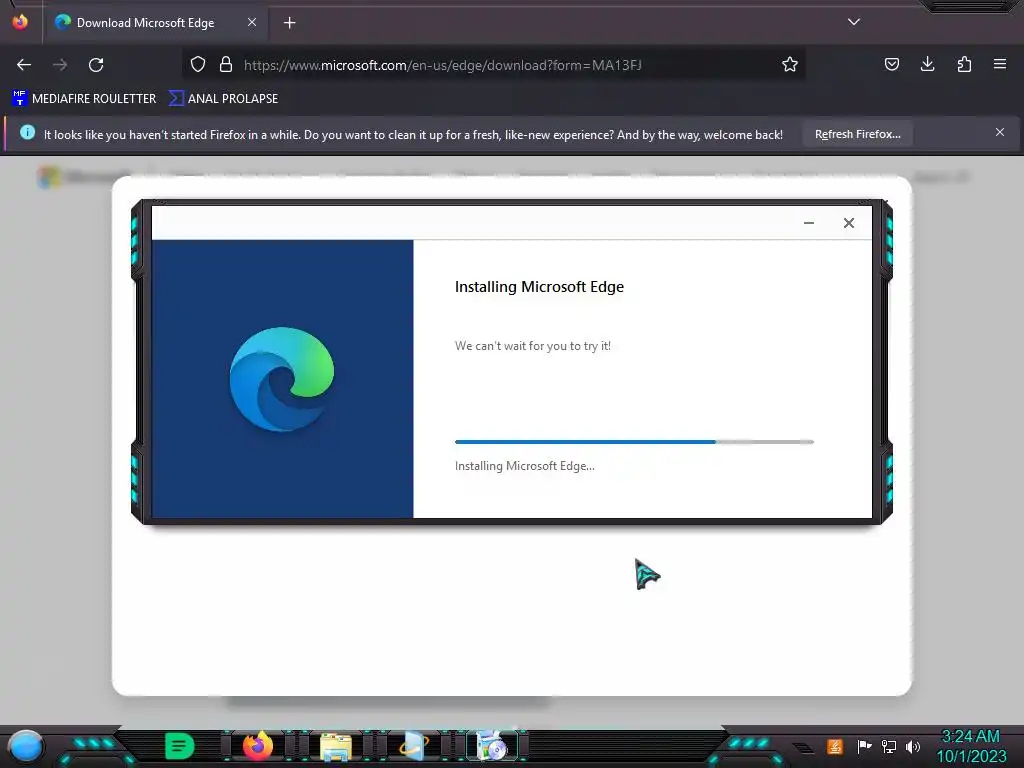
Task: Click the notification bar info icon
Action: (x=27, y=133)
